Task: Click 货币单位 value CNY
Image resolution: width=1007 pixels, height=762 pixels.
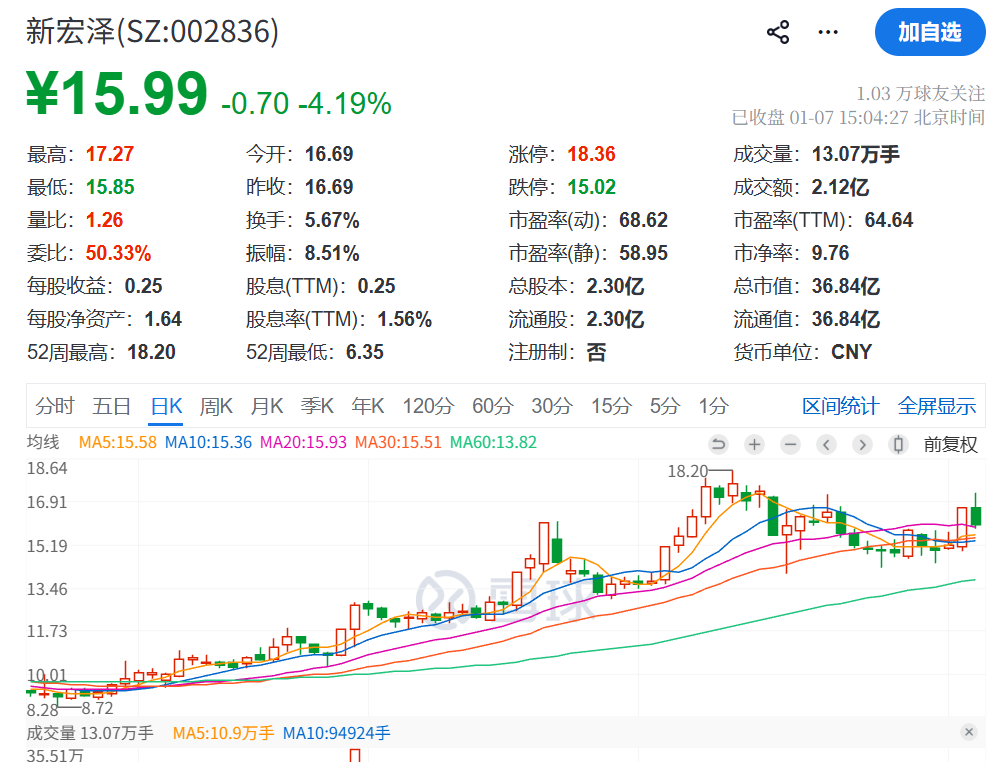Action: pyautogui.click(x=852, y=352)
